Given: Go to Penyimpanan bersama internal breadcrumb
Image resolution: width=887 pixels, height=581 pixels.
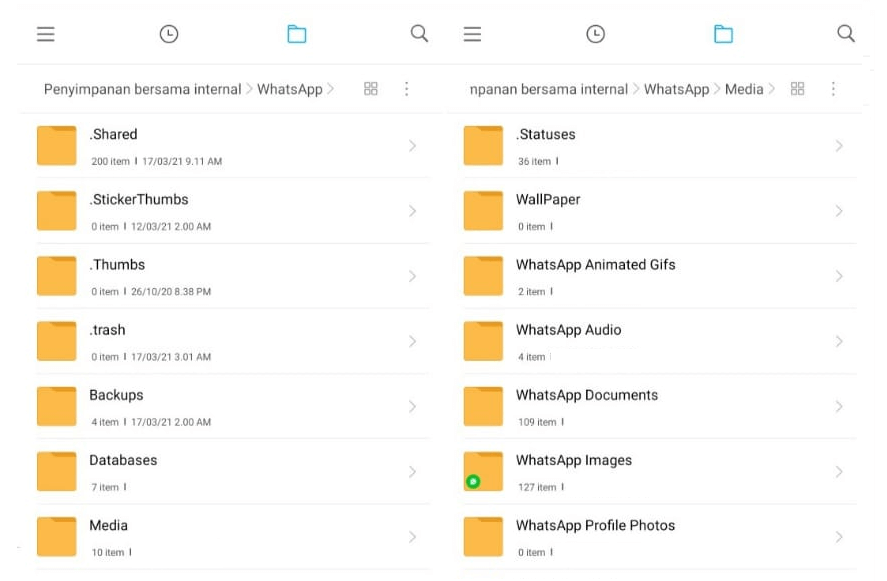Looking at the screenshot, I should click(143, 89).
